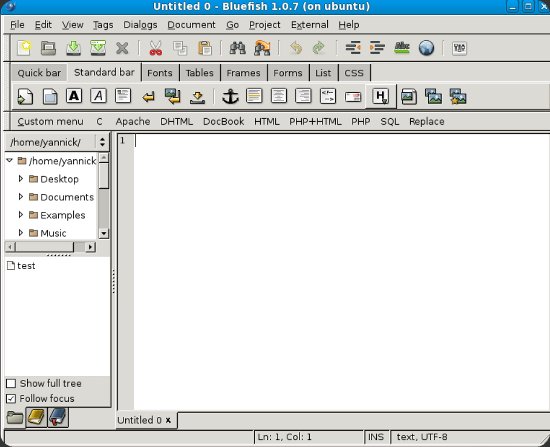Expand the Examples folder
Image resolution: width=550 pixels, height=447 pixels.
(21, 214)
